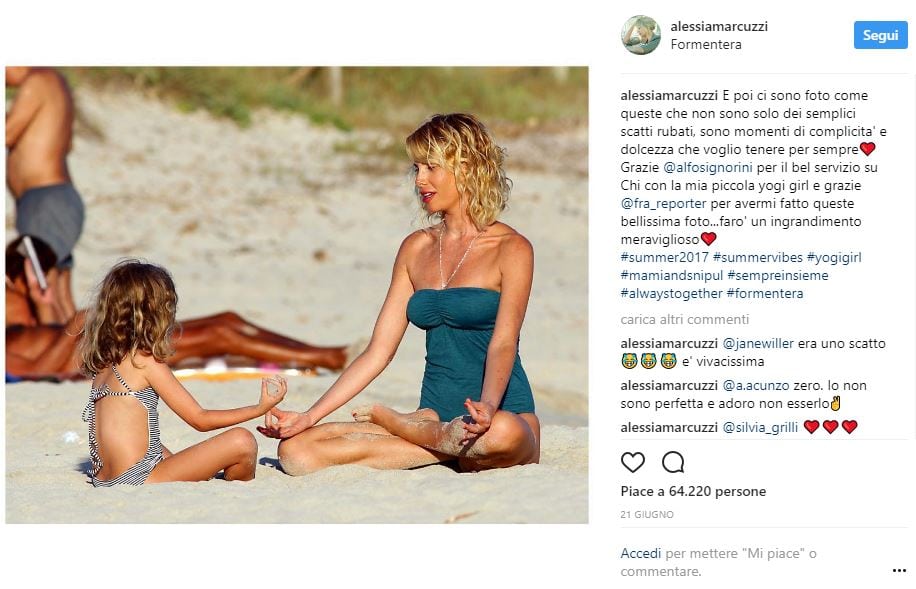Open the Formentera location link
The image size is (916, 589).
click(706, 44)
